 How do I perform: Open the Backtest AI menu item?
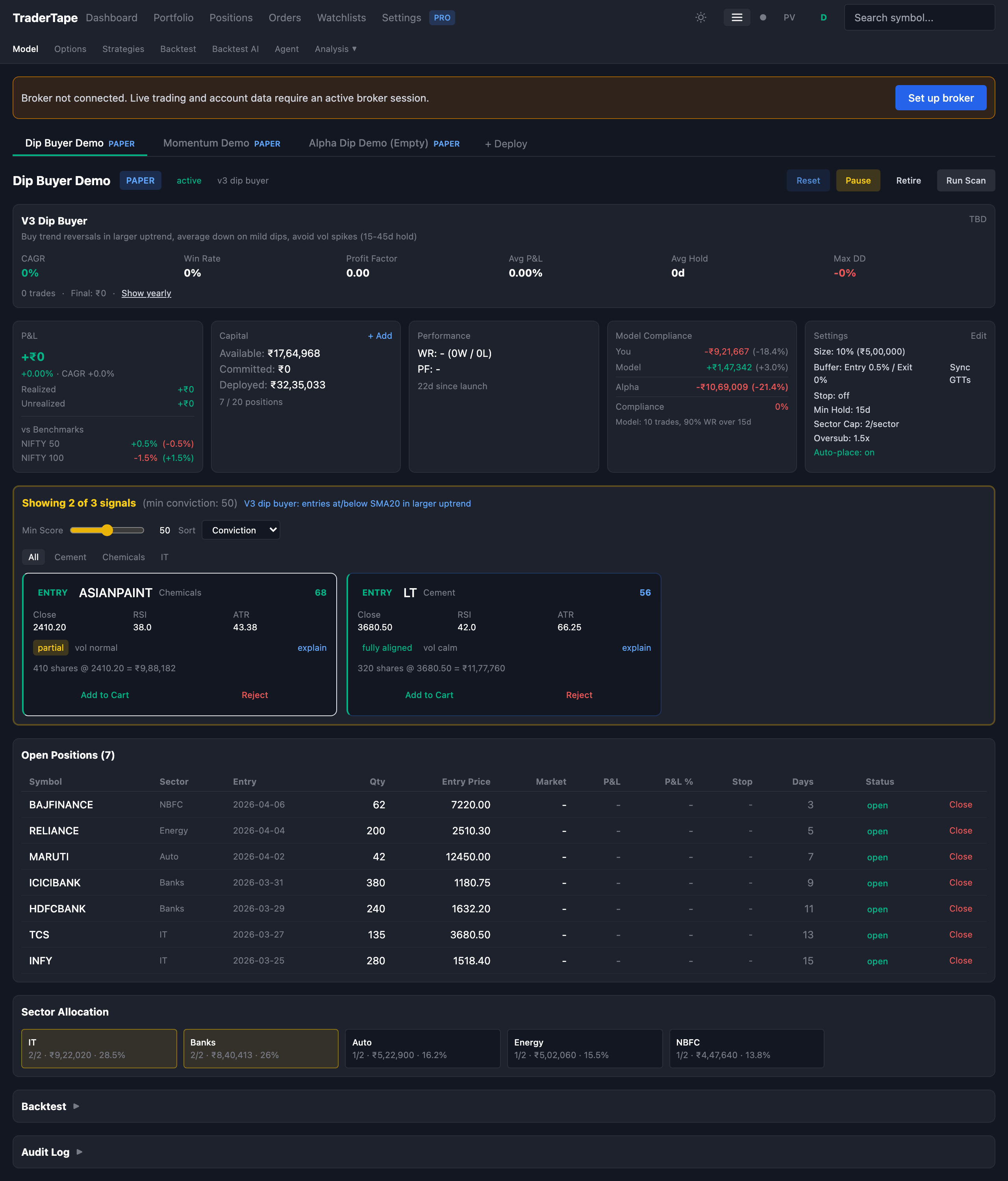[x=235, y=49]
